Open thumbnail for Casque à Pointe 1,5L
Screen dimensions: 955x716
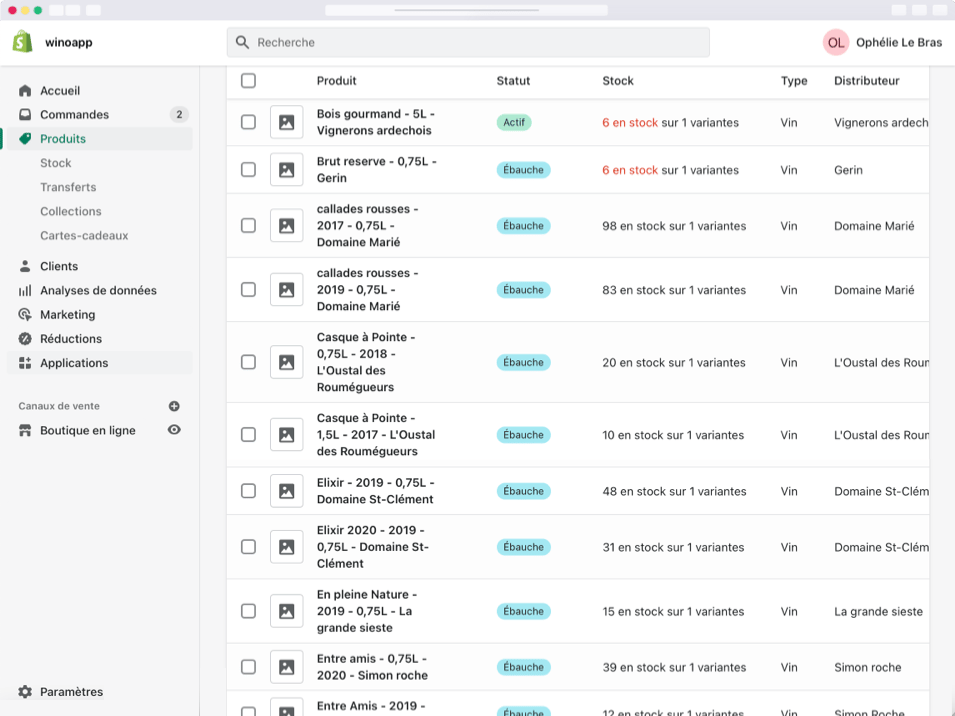click(x=287, y=435)
